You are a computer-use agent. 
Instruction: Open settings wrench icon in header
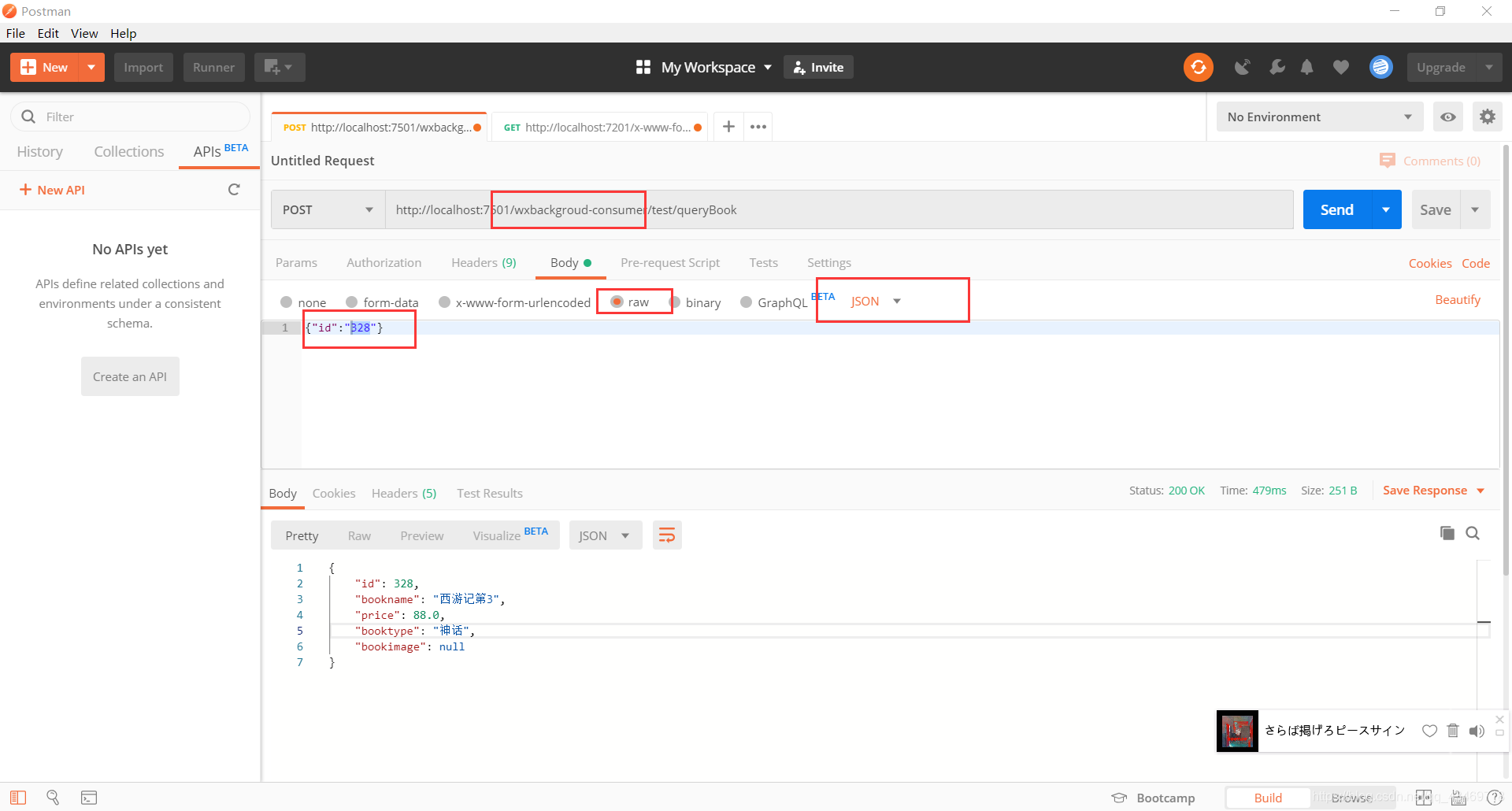(x=1277, y=68)
